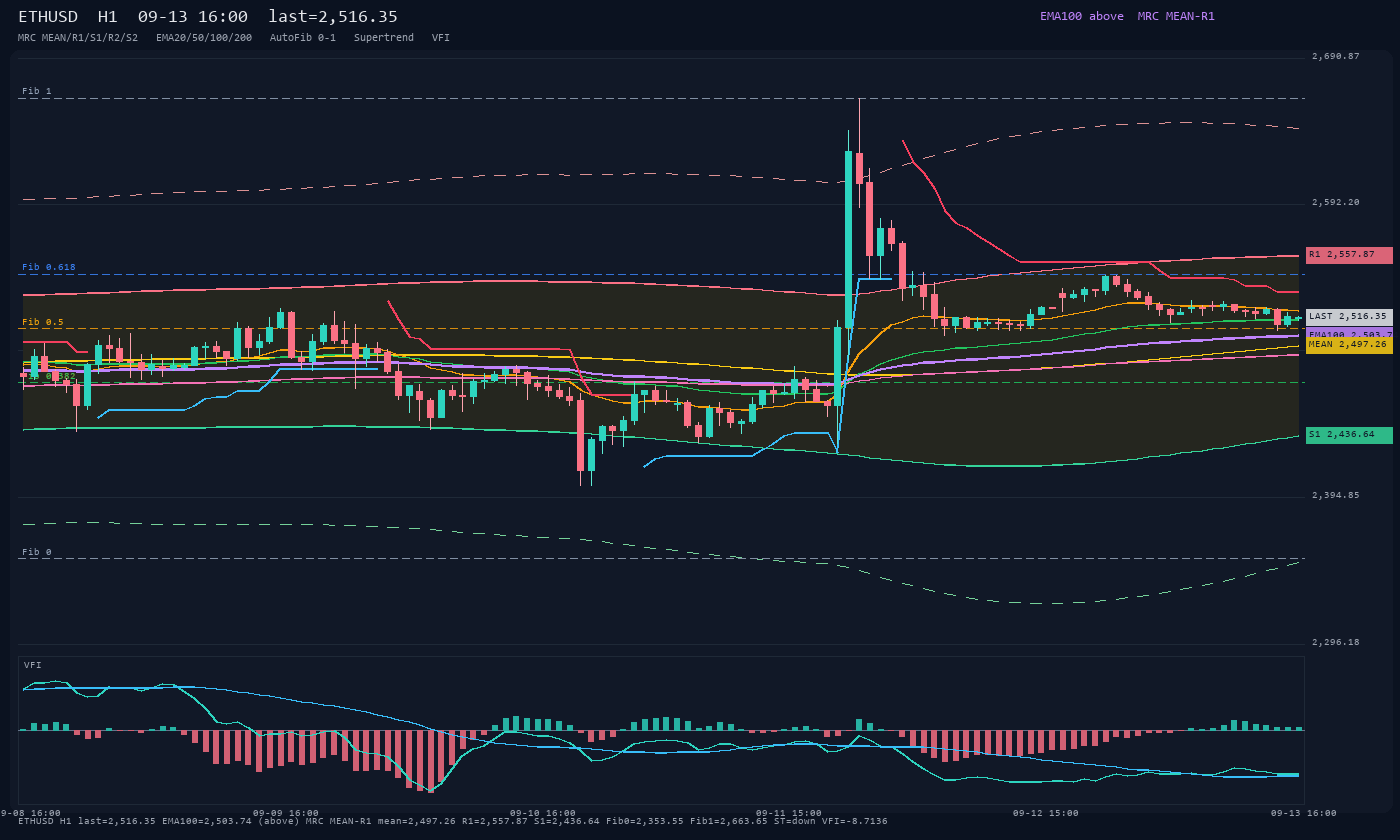This screenshot has width=1400, height=840.
Task: Click the last=2,516.35 header value
Action: (333, 17)
